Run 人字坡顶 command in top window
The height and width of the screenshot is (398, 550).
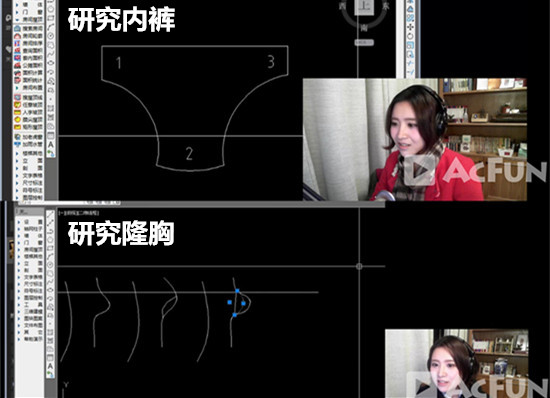coord(28,112)
